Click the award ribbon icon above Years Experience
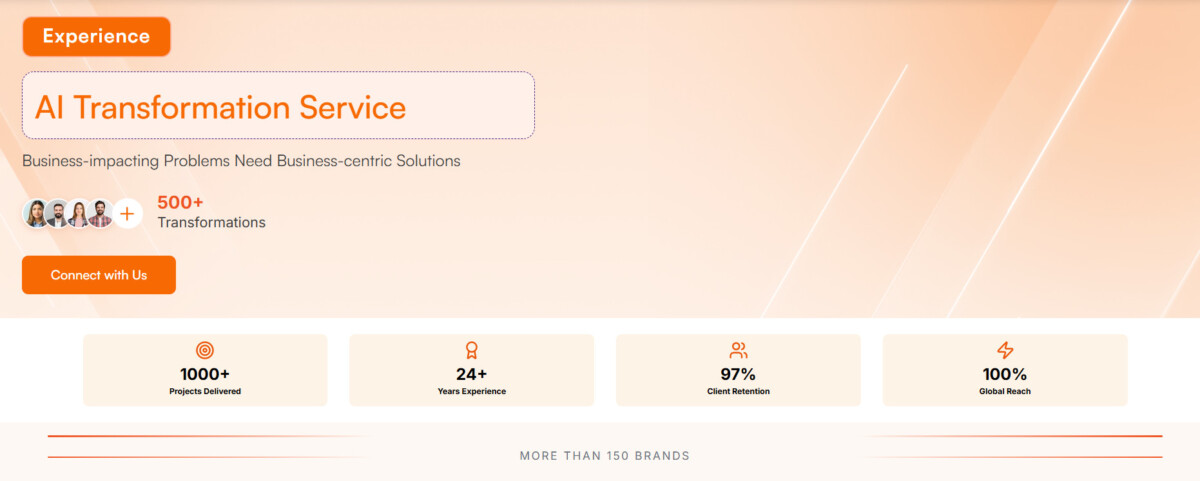Image resolution: width=1200 pixels, height=481 pixels. pyautogui.click(x=471, y=350)
